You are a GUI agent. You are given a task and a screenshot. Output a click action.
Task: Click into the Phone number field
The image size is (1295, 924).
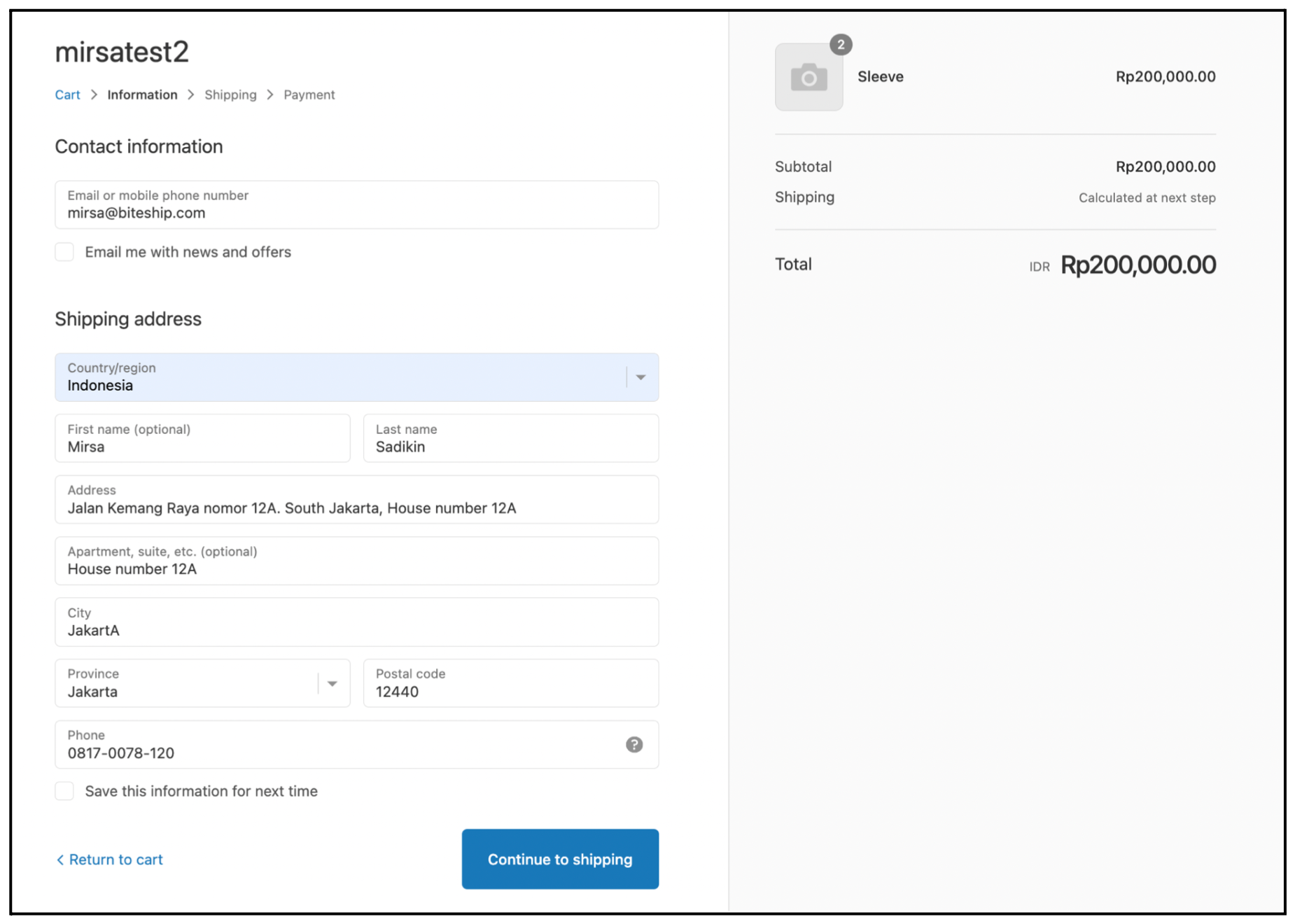pos(357,745)
